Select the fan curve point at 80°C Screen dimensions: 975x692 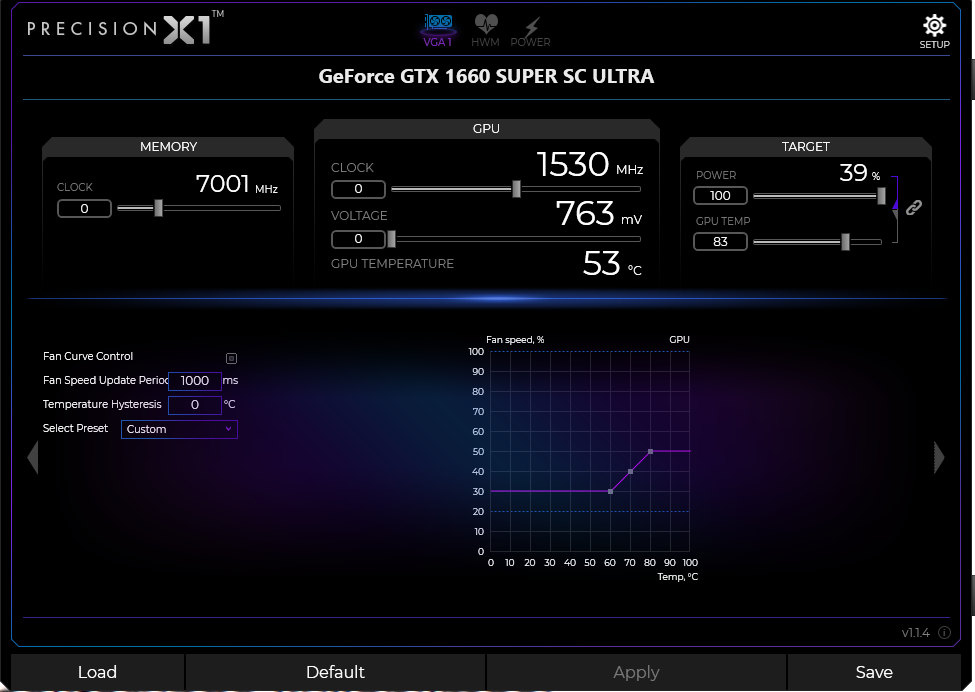click(x=650, y=451)
